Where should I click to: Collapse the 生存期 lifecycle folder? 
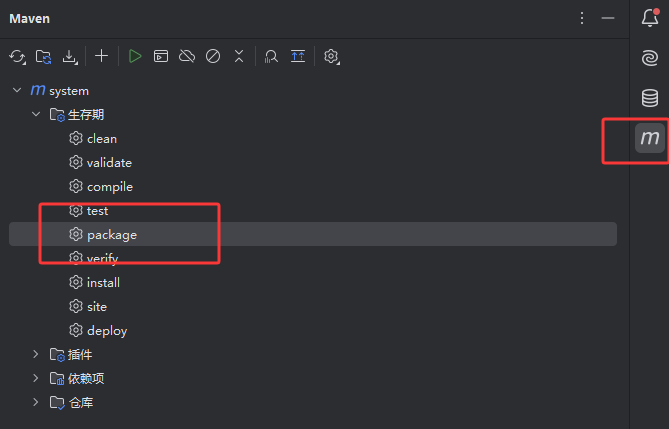36,114
